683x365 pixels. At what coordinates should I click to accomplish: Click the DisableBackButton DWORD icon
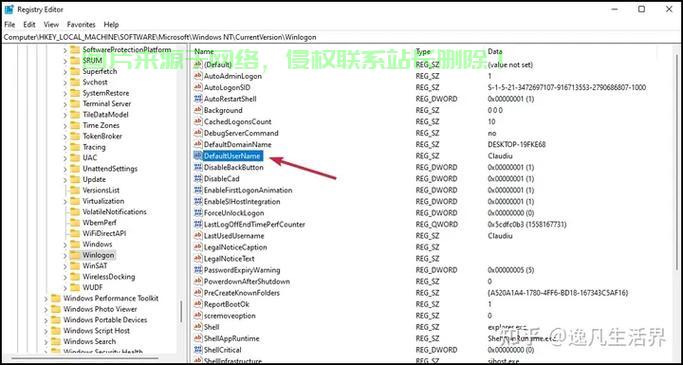click(x=198, y=167)
